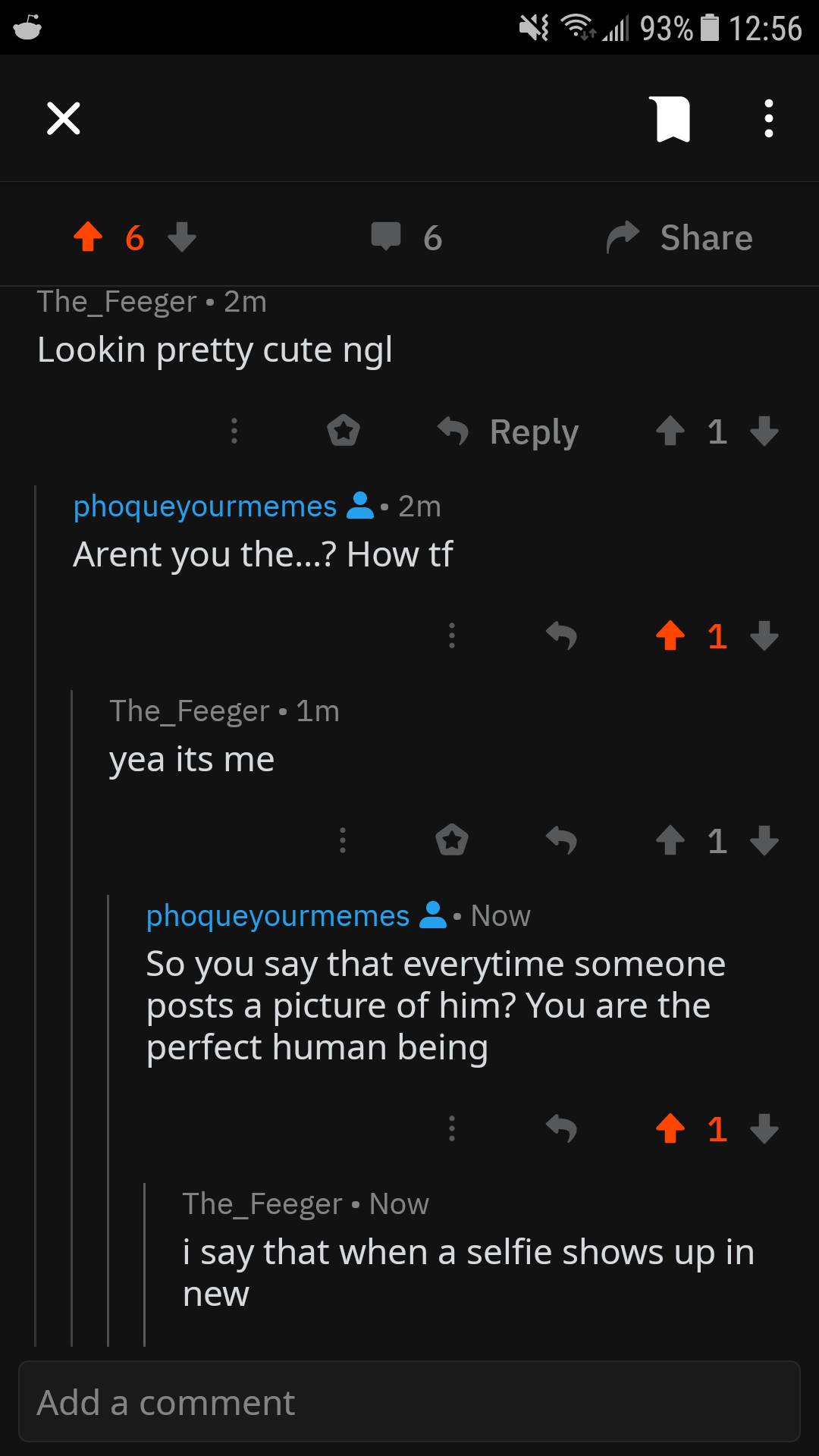Upvote the "yea its me" comment
This screenshot has height=1456, width=819.
click(670, 840)
